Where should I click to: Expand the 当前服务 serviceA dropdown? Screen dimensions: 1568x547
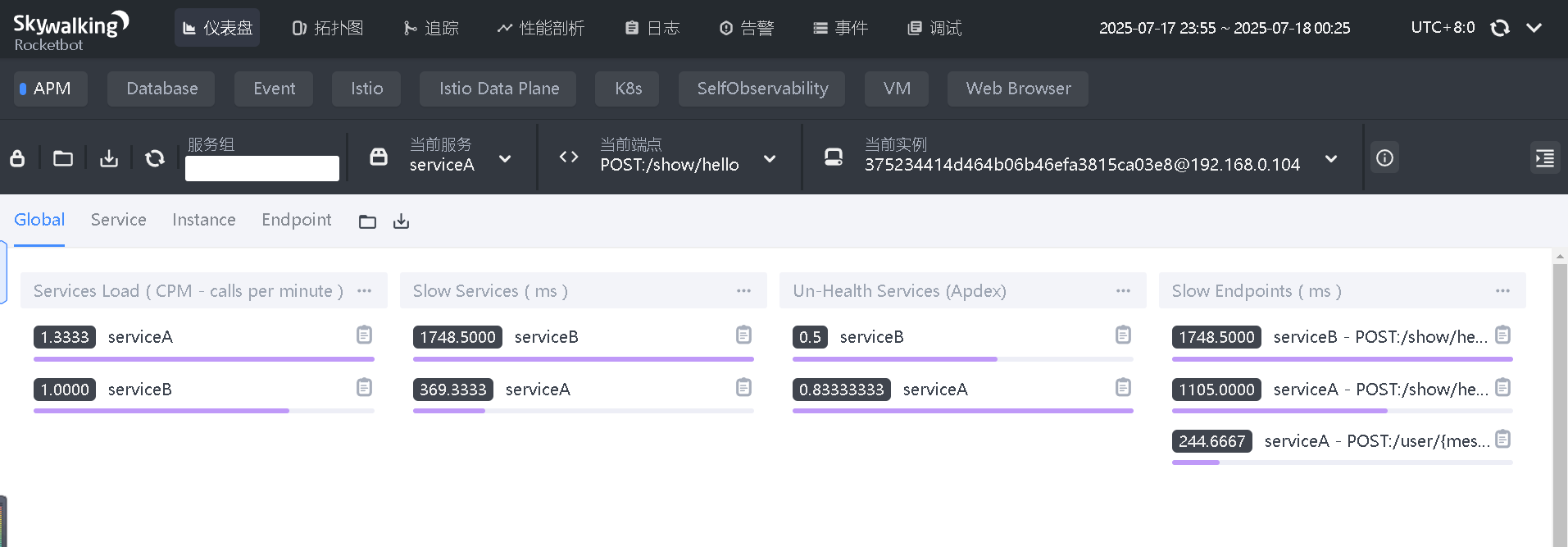click(505, 158)
